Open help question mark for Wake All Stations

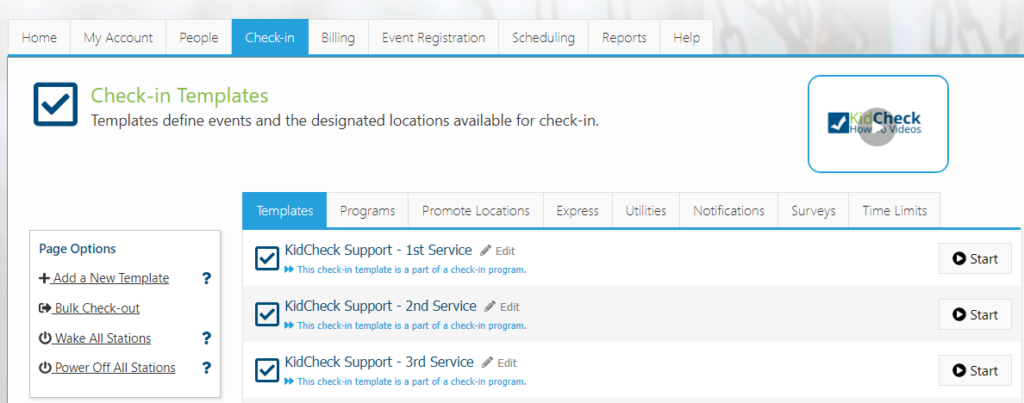[206, 338]
